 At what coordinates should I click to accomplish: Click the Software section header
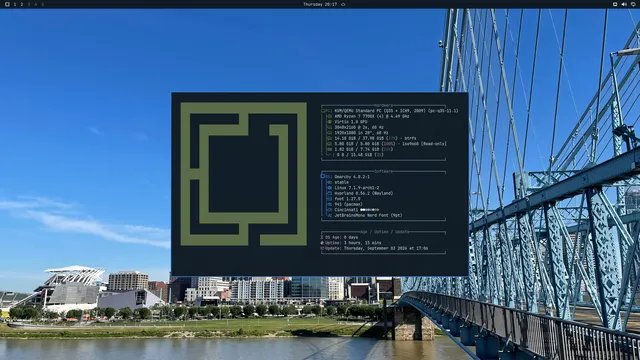coord(383,171)
